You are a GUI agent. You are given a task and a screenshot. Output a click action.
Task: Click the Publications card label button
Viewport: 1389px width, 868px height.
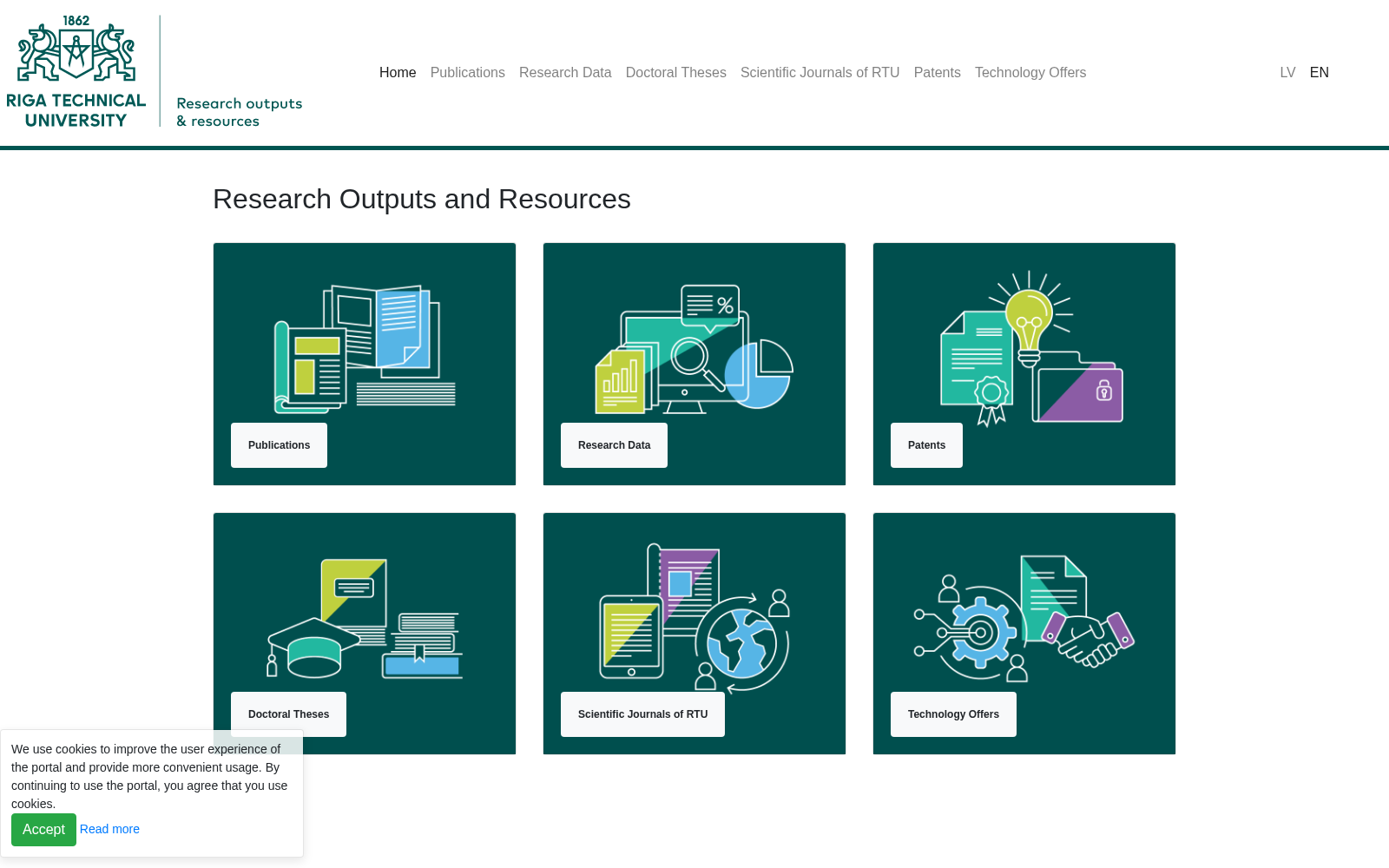point(279,445)
